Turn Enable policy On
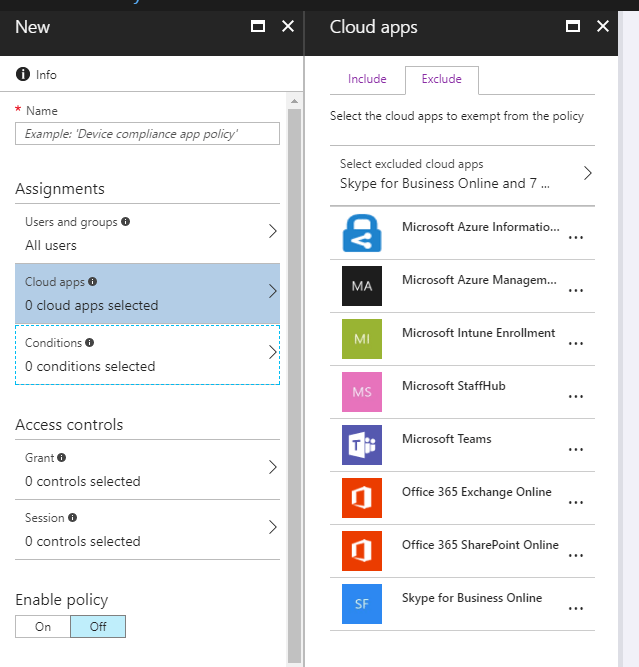Screen dimensions: 639x667 [43, 627]
